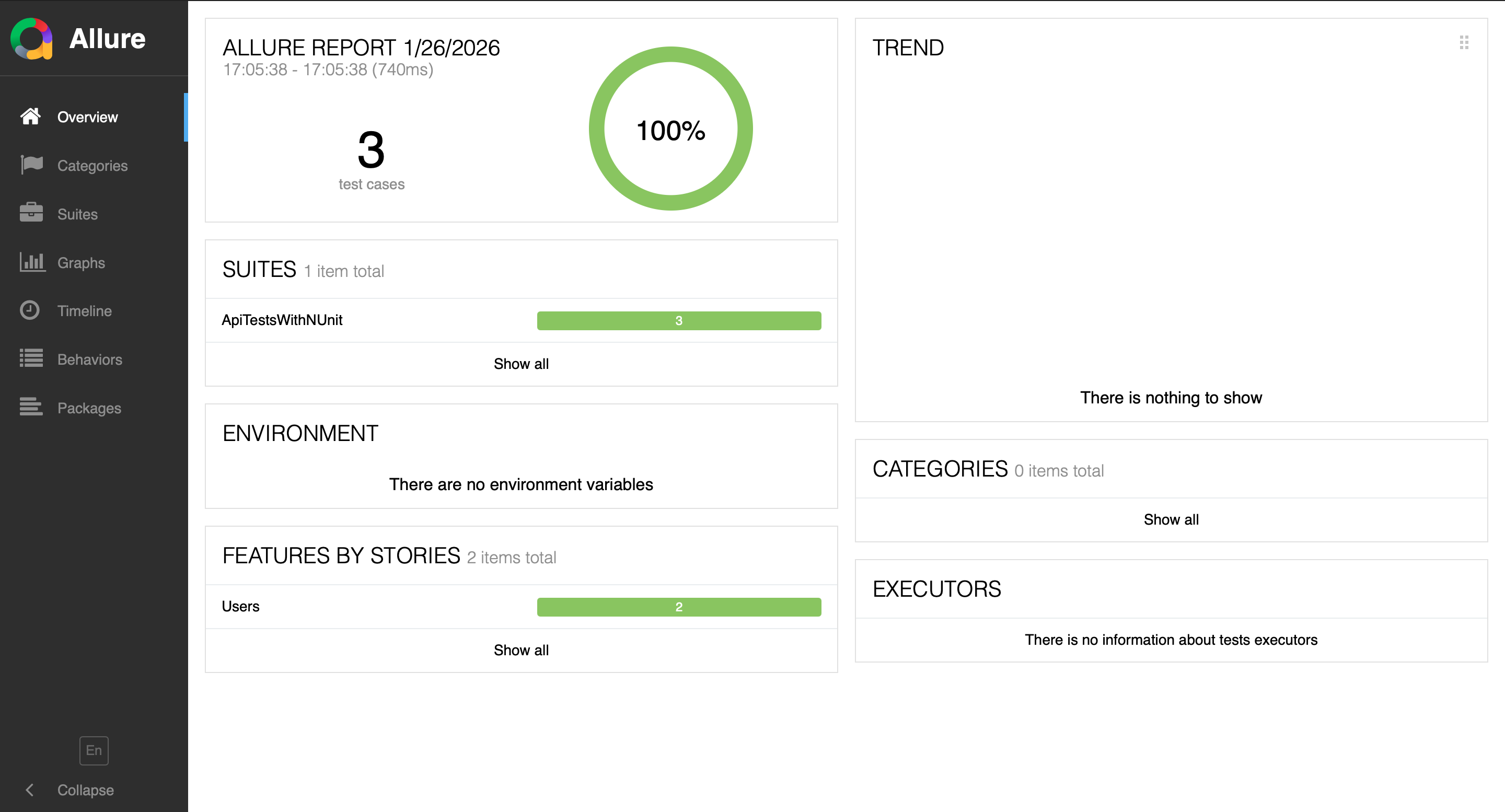This screenshot has height=812, width=1505.
Task: Click the Overview home icon
Action: coord(30,116)
